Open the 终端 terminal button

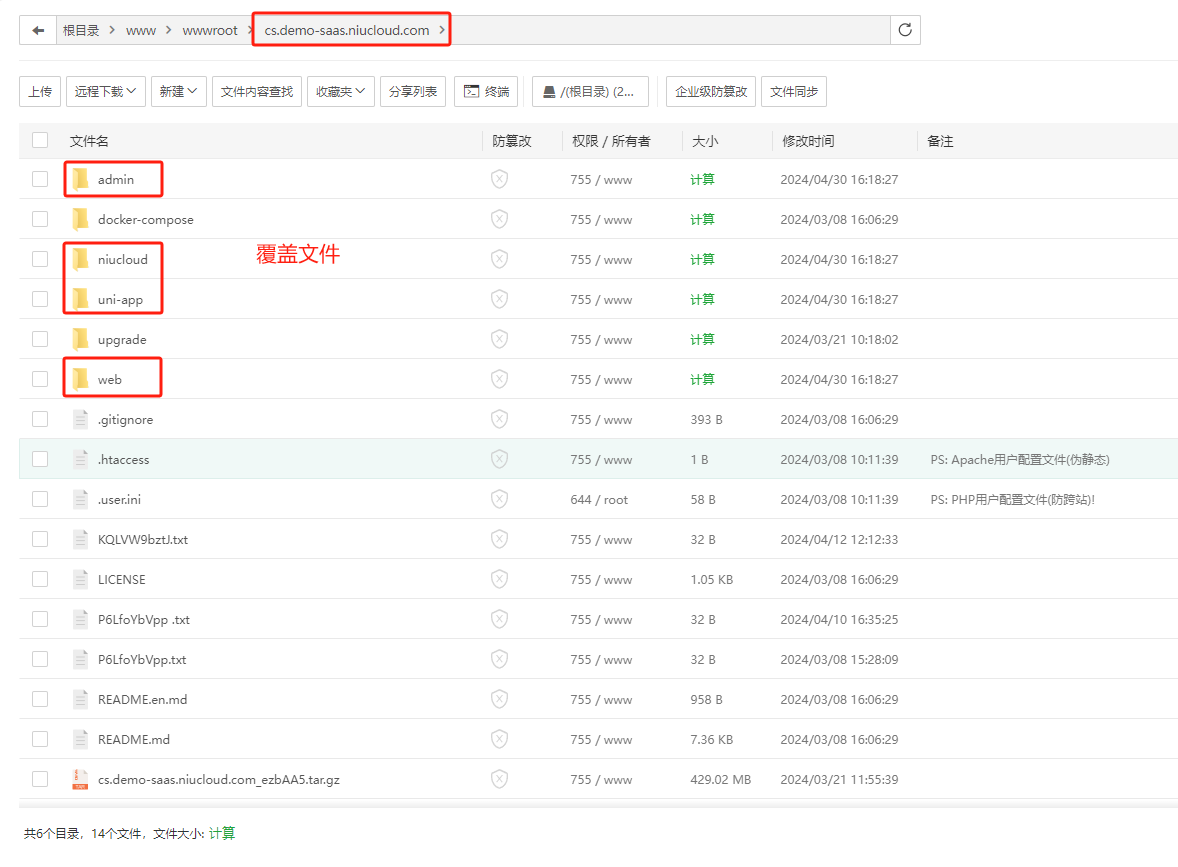point(485,91)
